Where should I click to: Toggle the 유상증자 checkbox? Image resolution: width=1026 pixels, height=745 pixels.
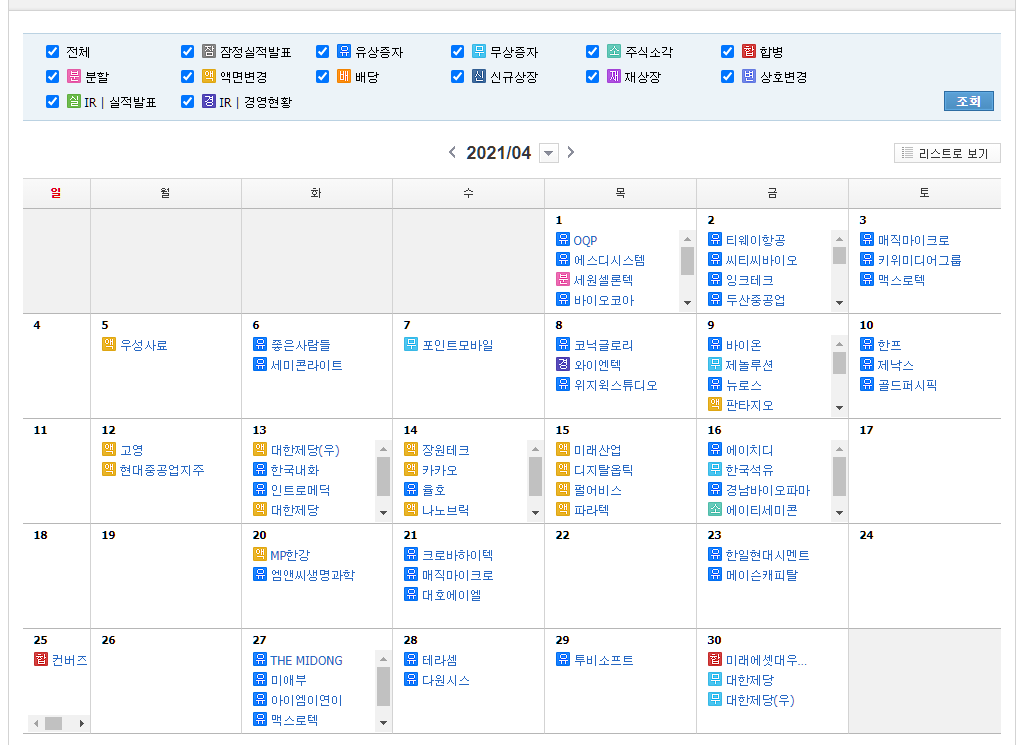(323, 52)
